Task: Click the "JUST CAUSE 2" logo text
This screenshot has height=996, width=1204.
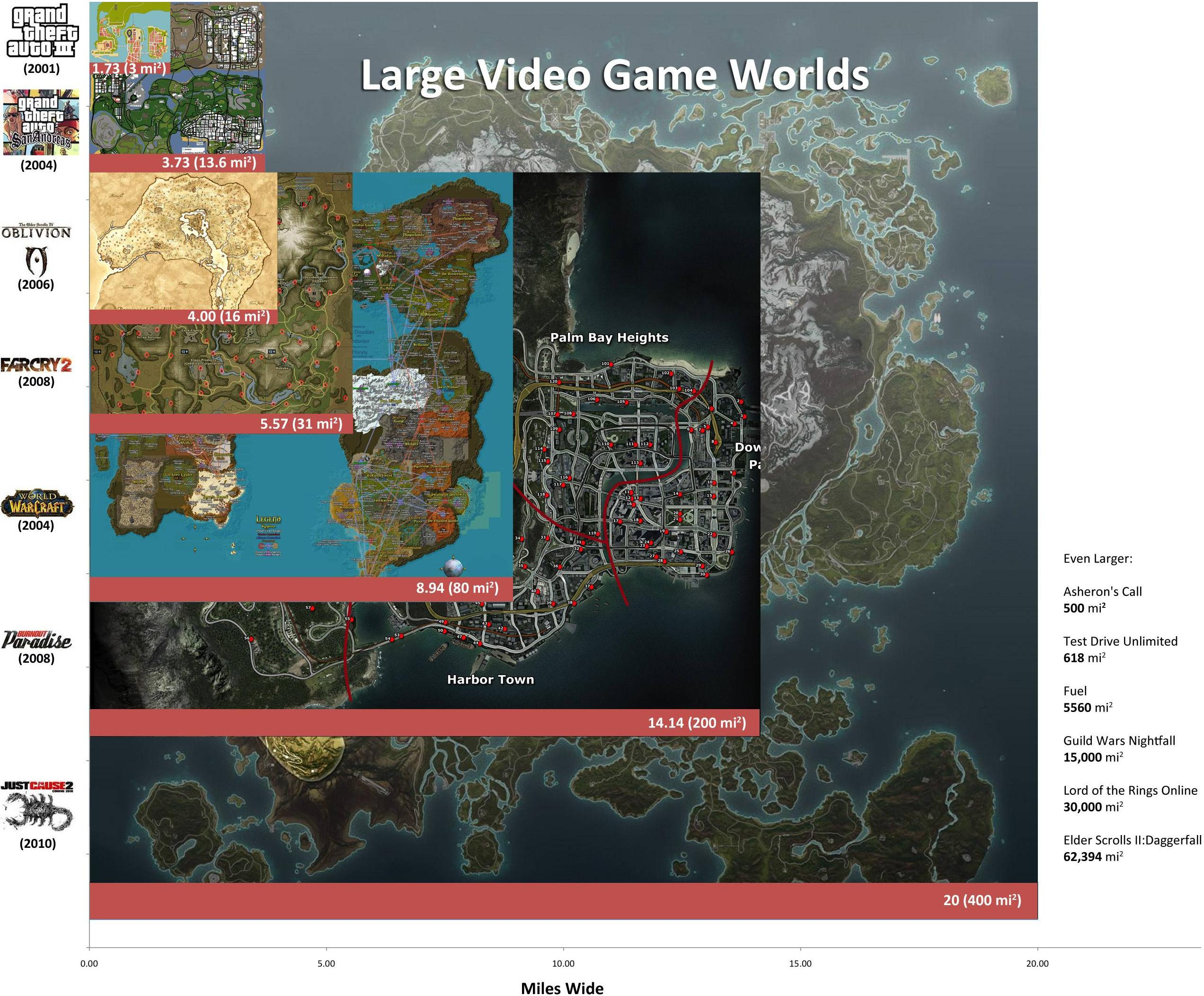Action: pyautogui.click(x=37, y=785)
